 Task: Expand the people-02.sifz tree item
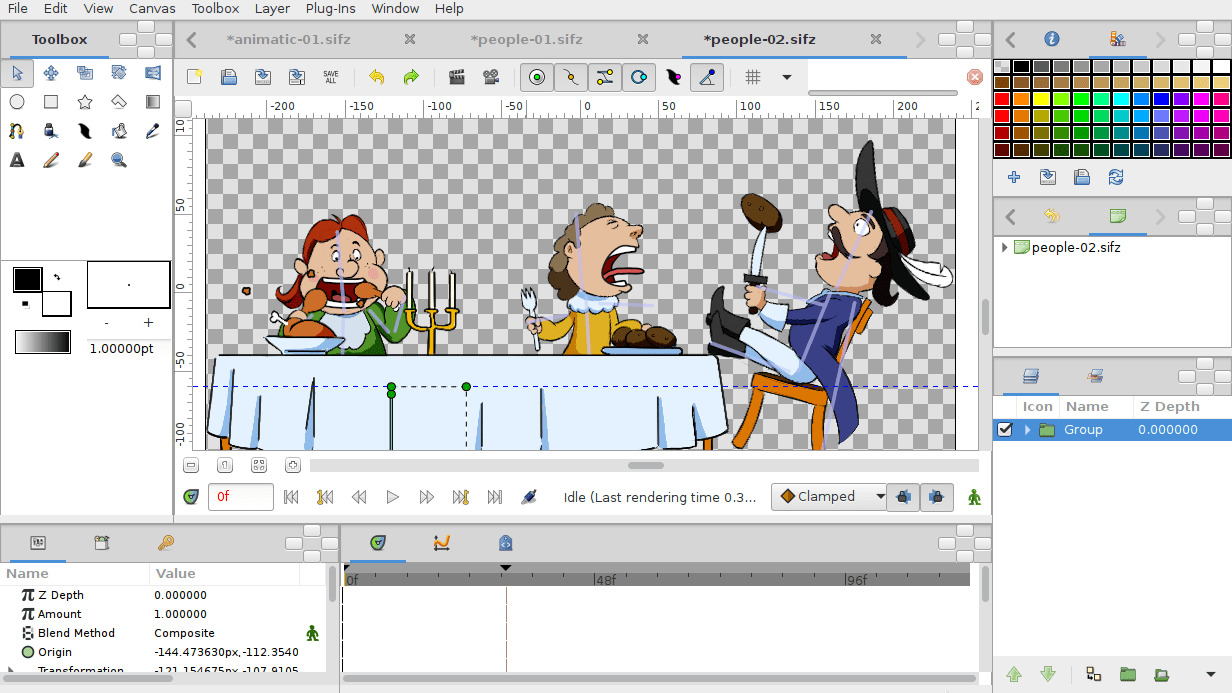(x=1004, y=247)
